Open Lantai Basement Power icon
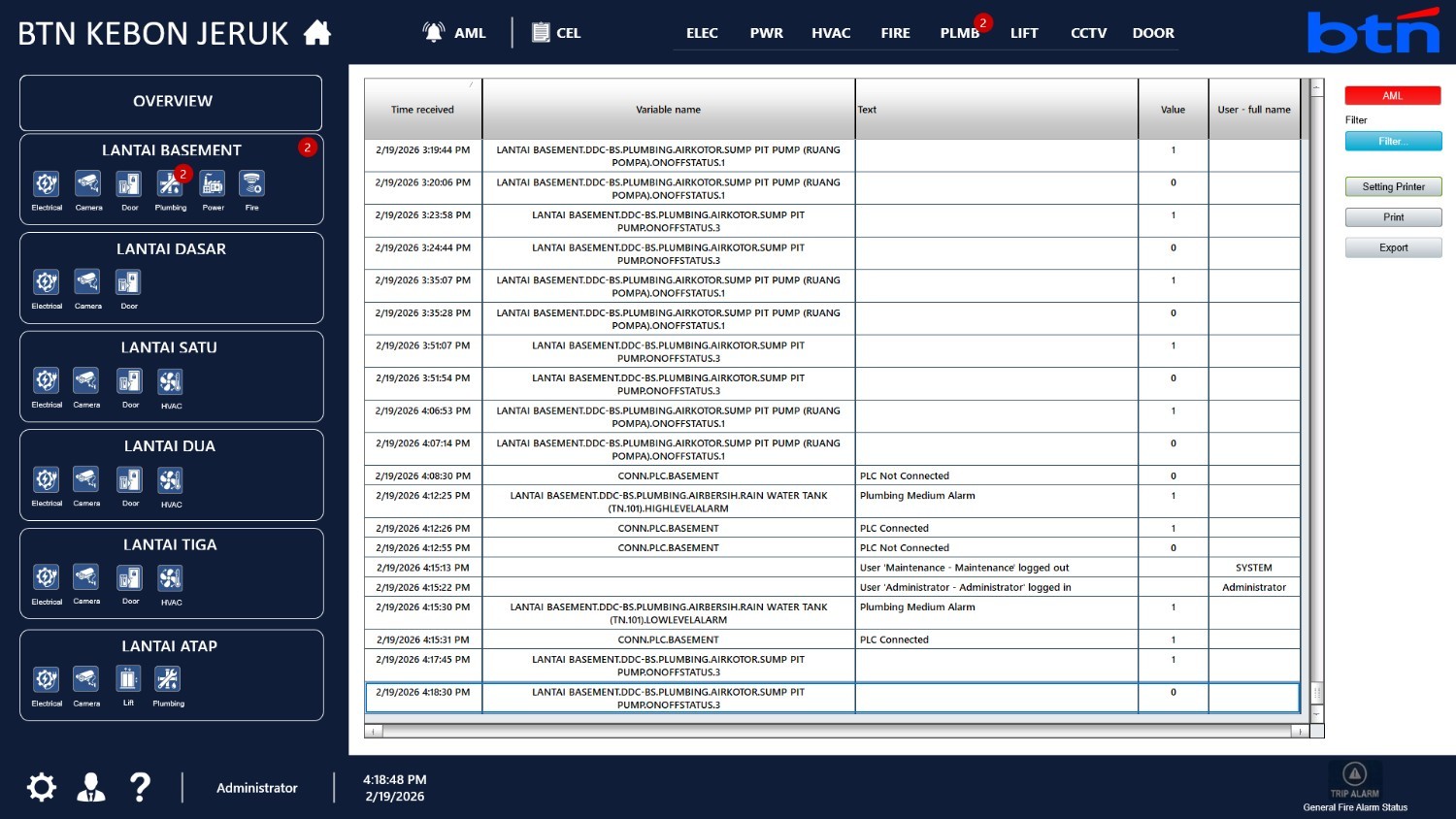The width and height of the screenshot is (1456, 819). tap(213, 183)
